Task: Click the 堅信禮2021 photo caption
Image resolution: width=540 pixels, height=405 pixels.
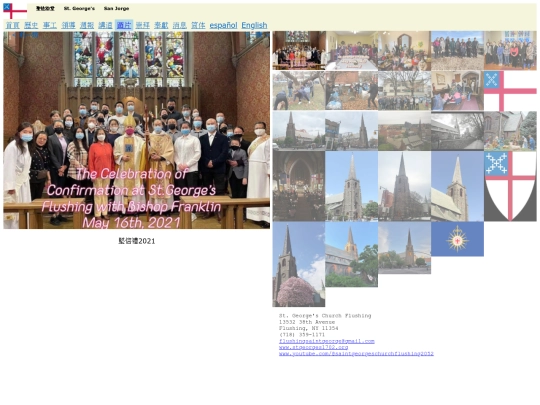Action: pyautogui.click(x=137, y=241)
